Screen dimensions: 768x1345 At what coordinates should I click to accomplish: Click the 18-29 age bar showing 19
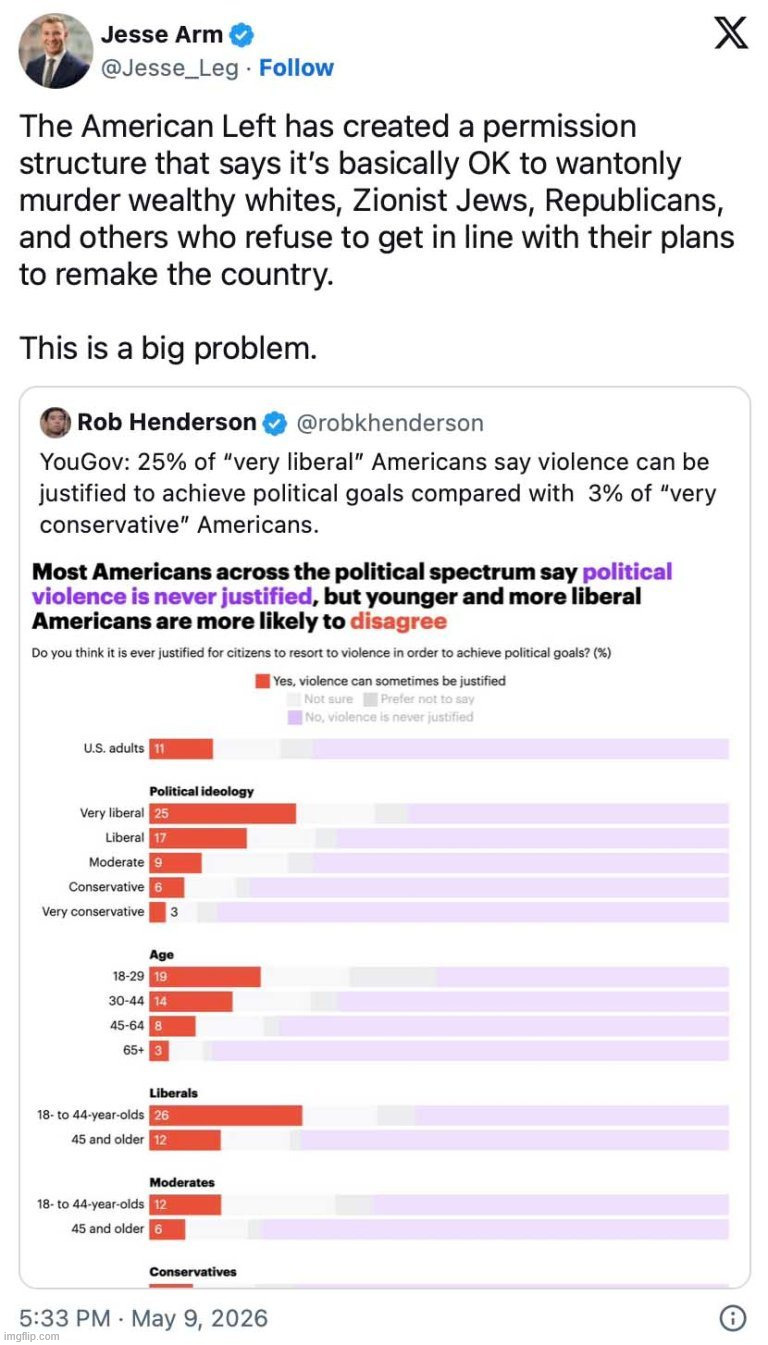tap(205, 977)
